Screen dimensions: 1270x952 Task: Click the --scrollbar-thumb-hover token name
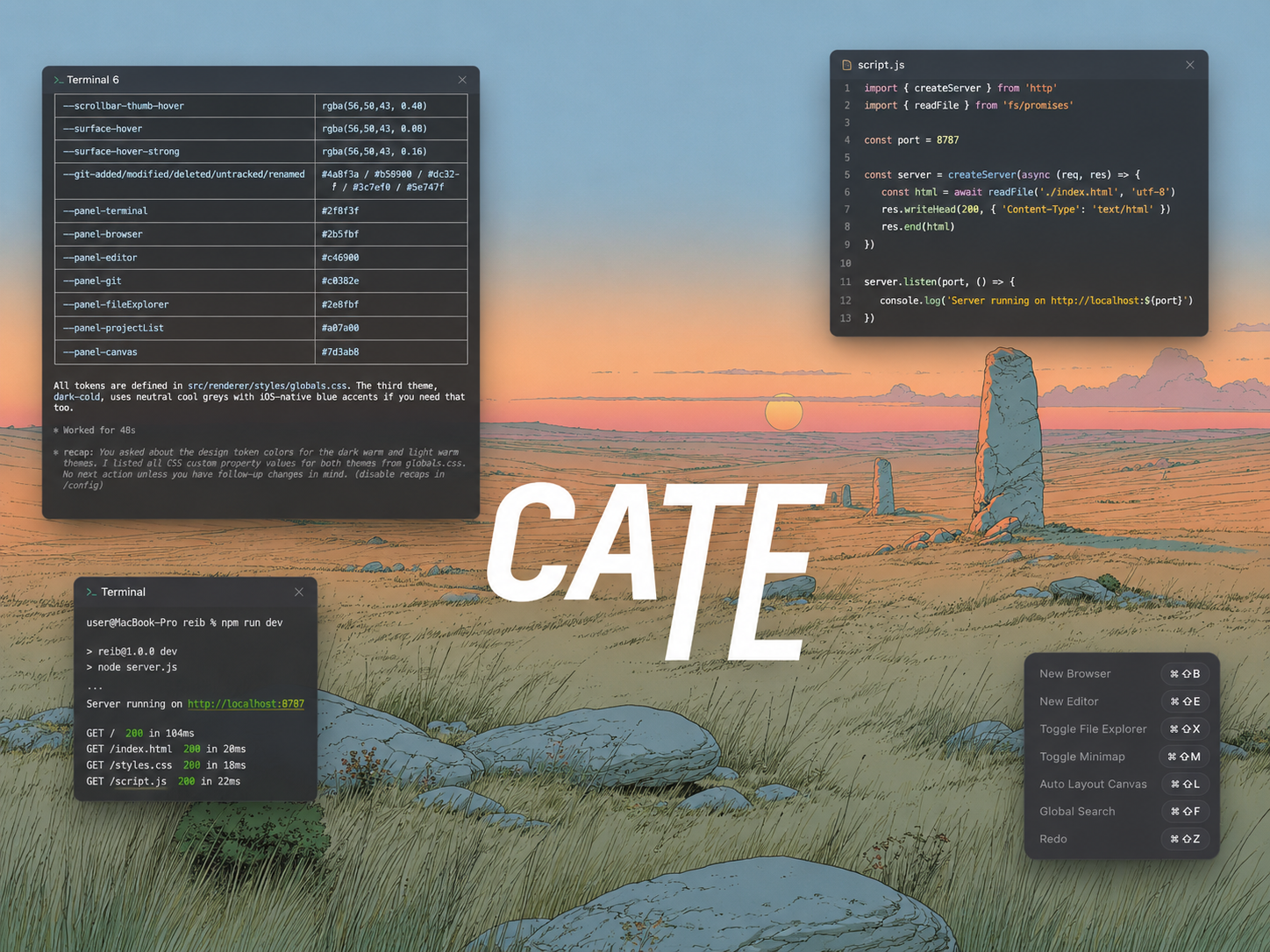123,106
